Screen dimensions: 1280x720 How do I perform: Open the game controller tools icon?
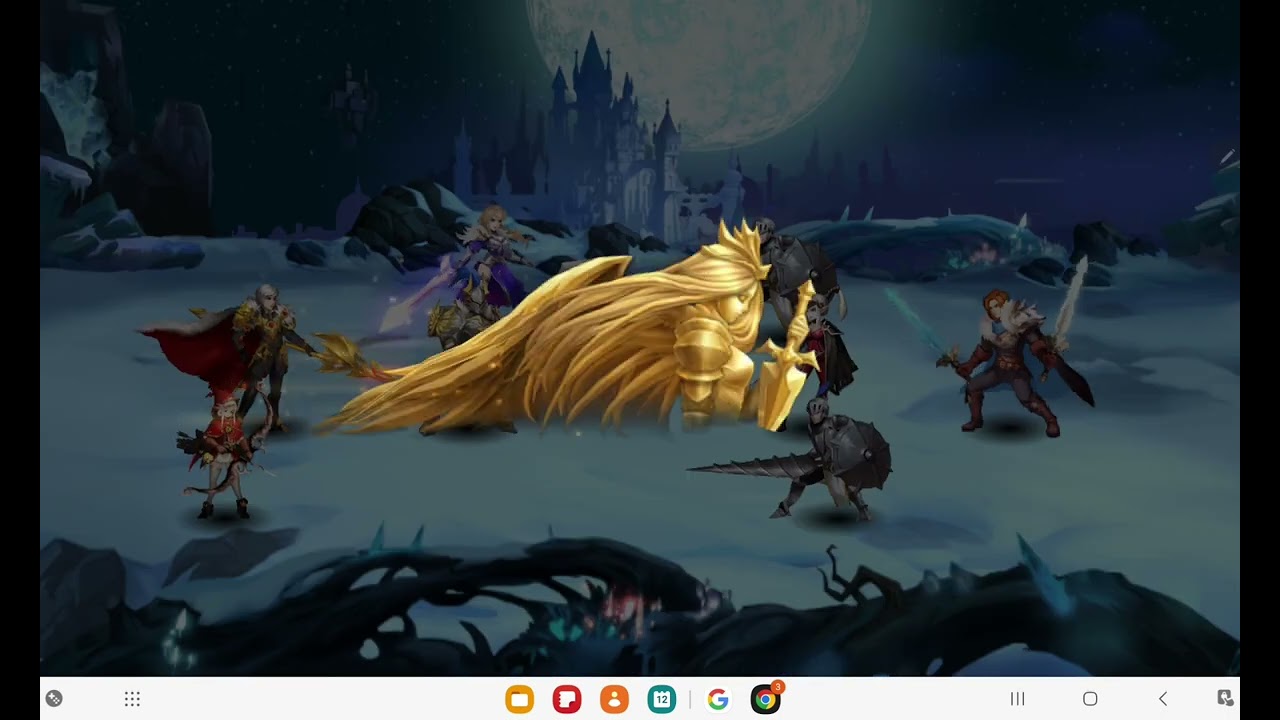54,699
